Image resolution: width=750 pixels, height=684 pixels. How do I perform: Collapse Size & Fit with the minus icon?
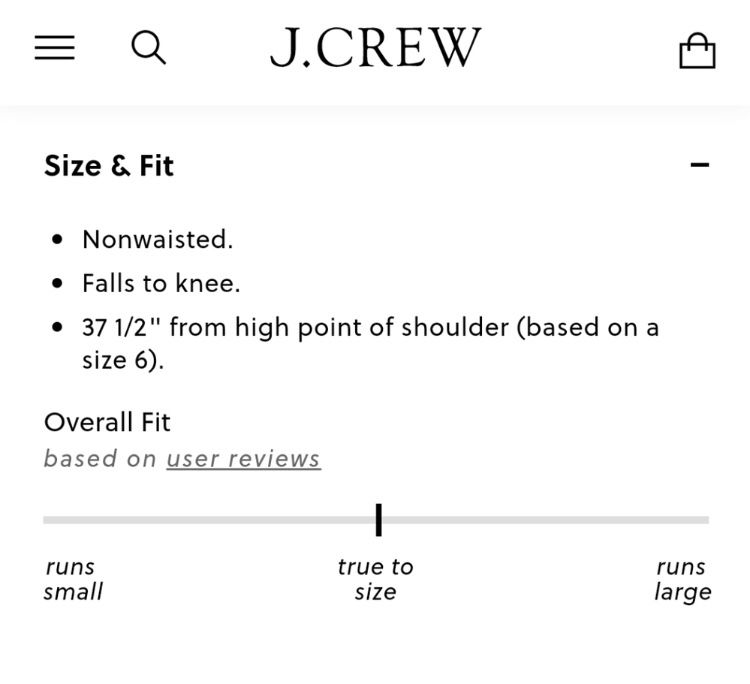(699, 165)
